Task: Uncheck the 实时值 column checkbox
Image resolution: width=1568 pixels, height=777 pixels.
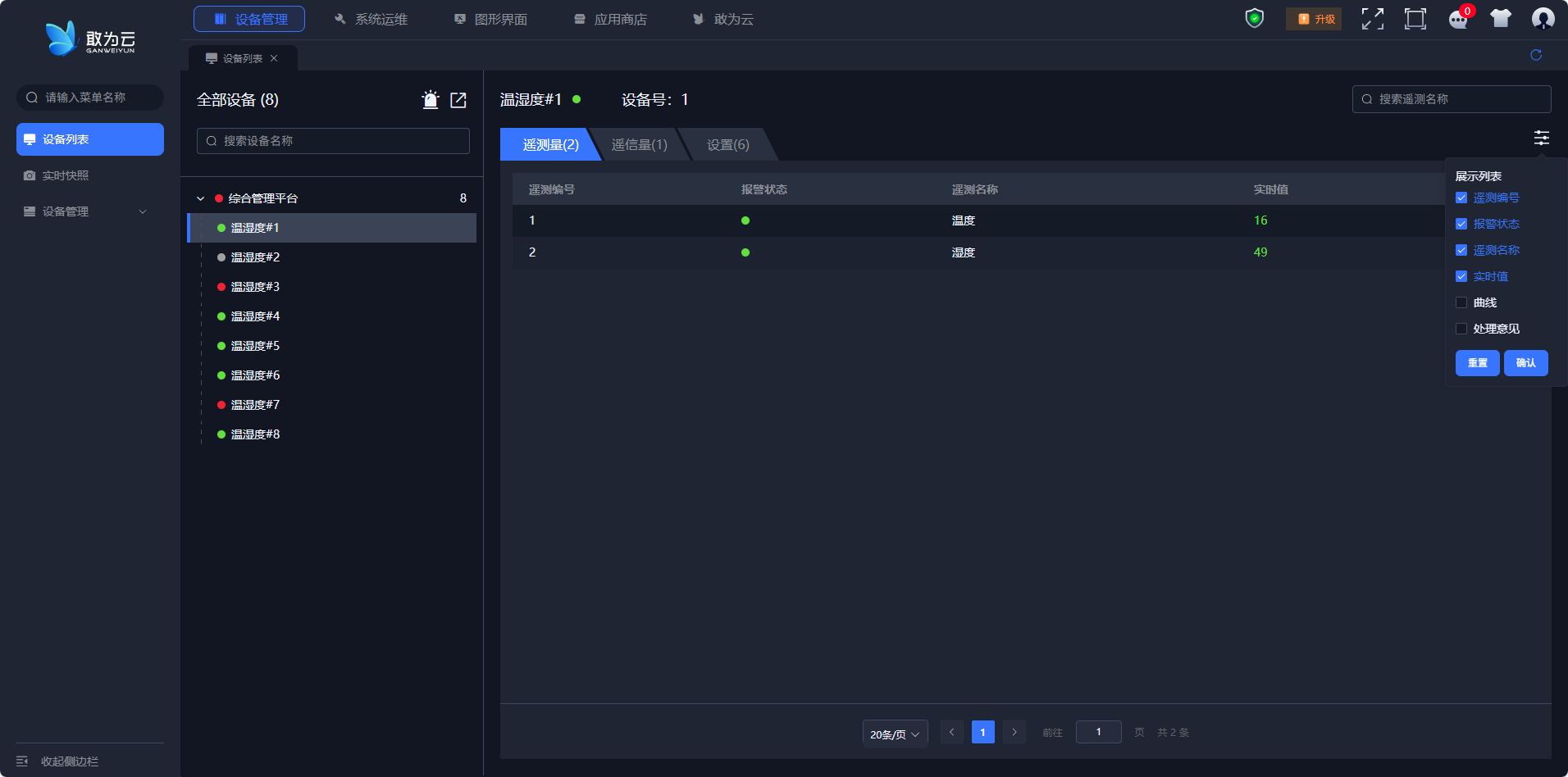Action: click(1461, 276)
